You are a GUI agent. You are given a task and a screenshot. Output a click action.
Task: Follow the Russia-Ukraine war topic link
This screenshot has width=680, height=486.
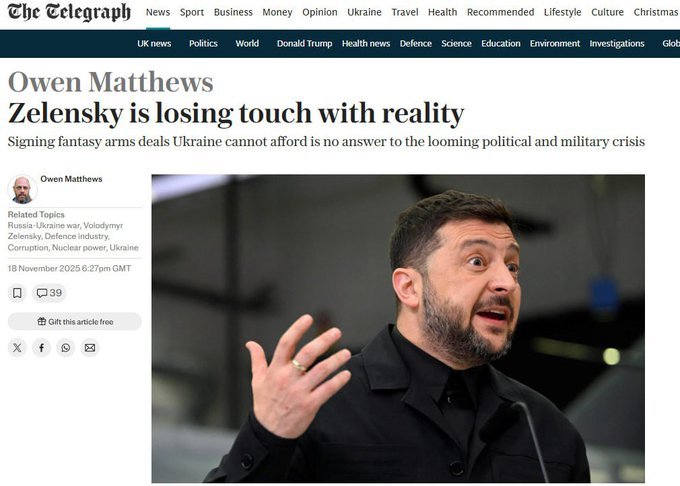[43, 225]
